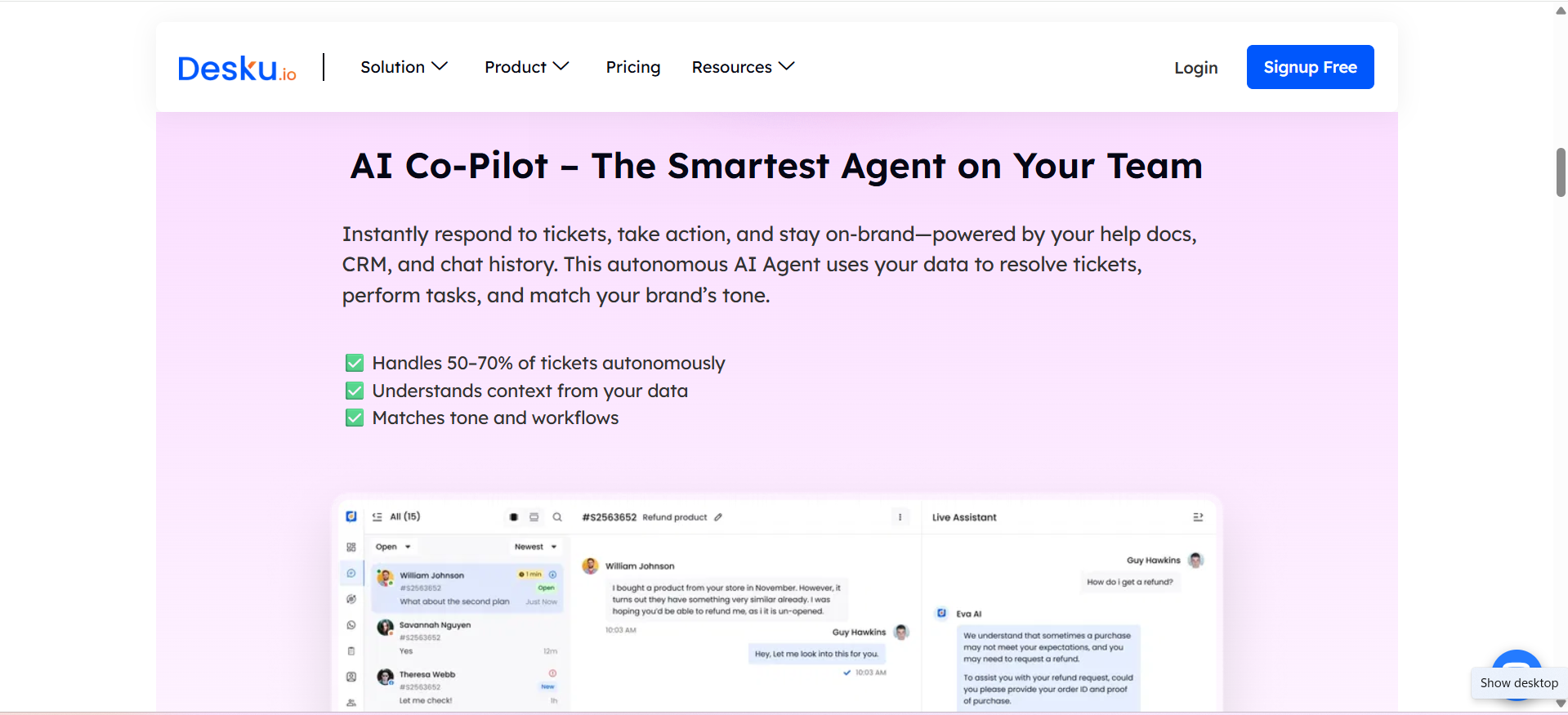Click 'What about the second plan' preview
Image resolution: width=1568 pixels, height=715 pixels.
(x=454, y=601)
